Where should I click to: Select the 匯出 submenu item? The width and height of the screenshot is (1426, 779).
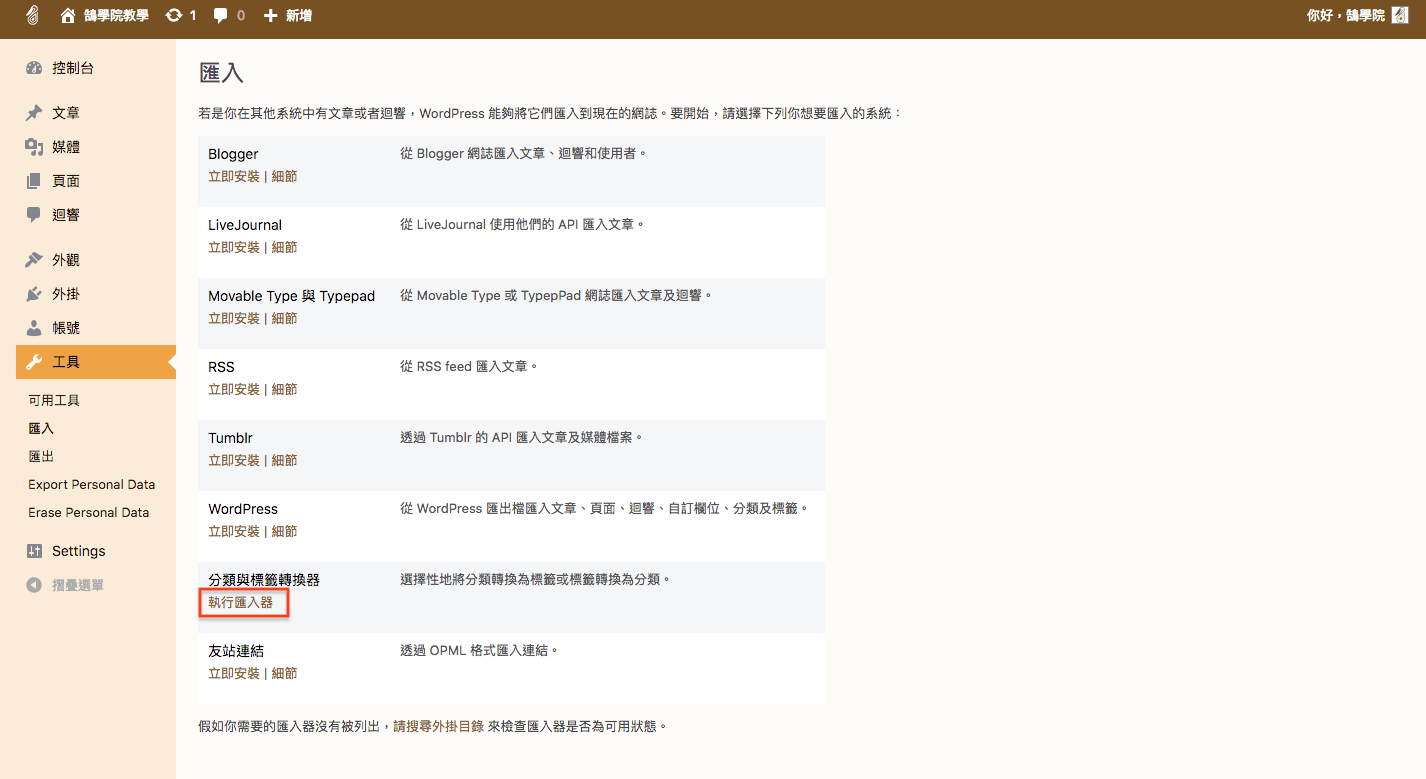pos(41,456)
